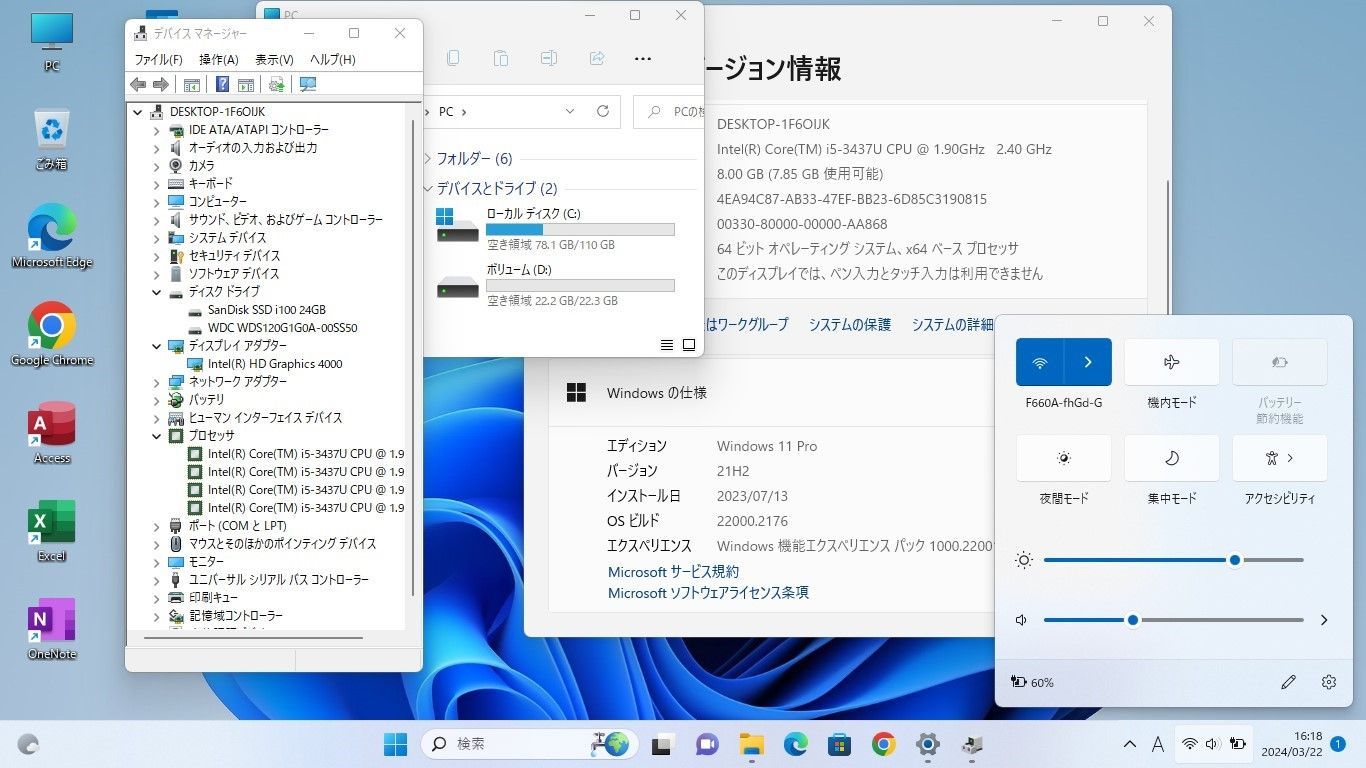The width and height of the screenshot is (1366, 768).
Task: Select the PC desktop icon
Action: (52, 43)
